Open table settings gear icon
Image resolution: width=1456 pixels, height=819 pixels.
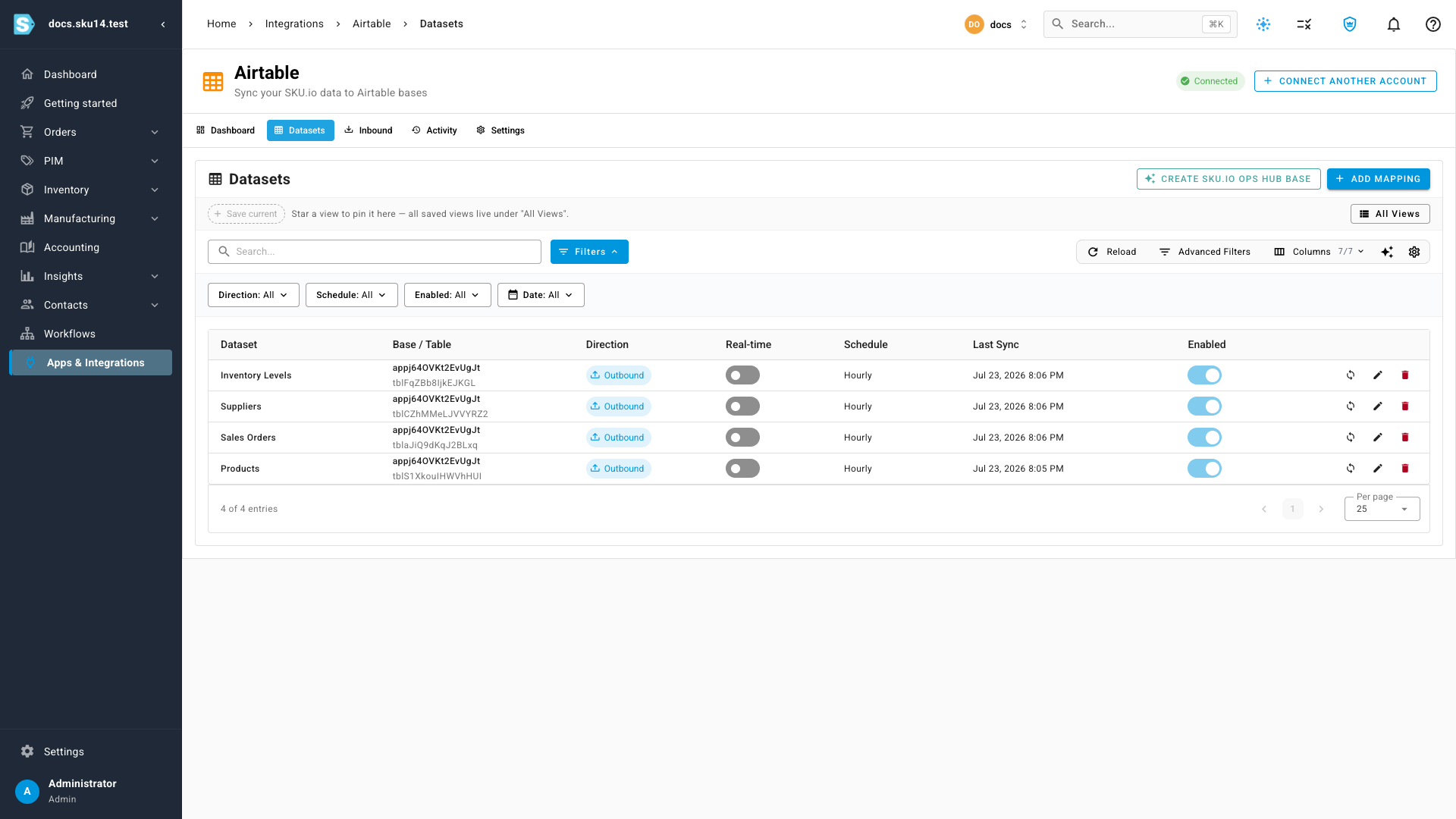(x=1414, y=252)
